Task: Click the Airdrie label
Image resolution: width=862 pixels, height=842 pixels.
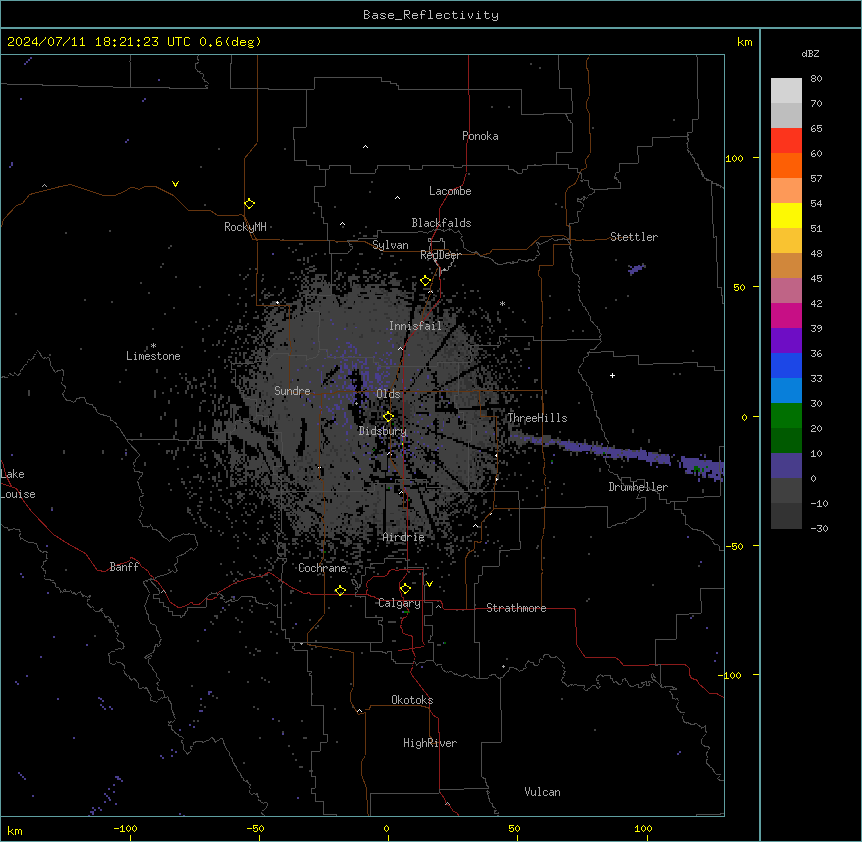Action: click(x=403, y=537)
